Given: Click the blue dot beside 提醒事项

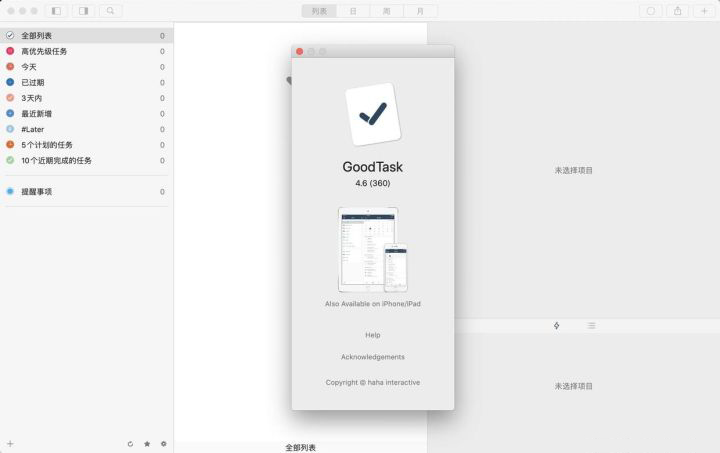Looking at the screenshot, I should pos(10,191).
